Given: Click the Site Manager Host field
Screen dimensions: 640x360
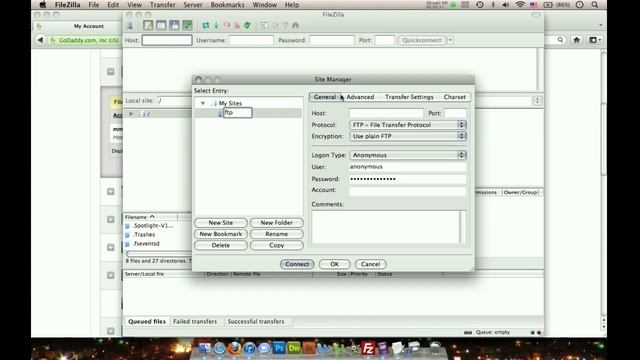Looking at the screenshot, I should click(x=386, y=113).
